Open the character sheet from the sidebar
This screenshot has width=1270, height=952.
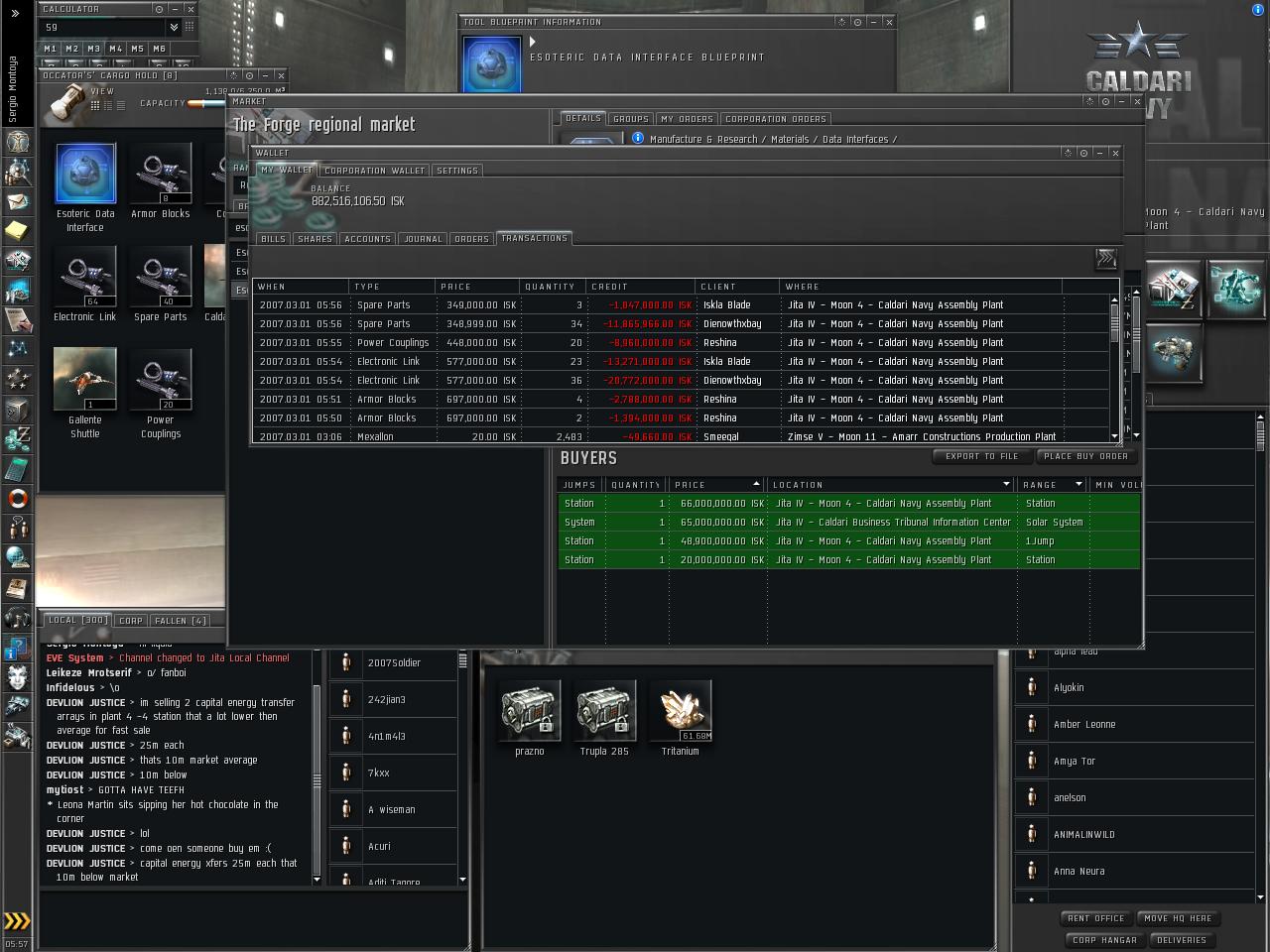[x=17, y=142]
